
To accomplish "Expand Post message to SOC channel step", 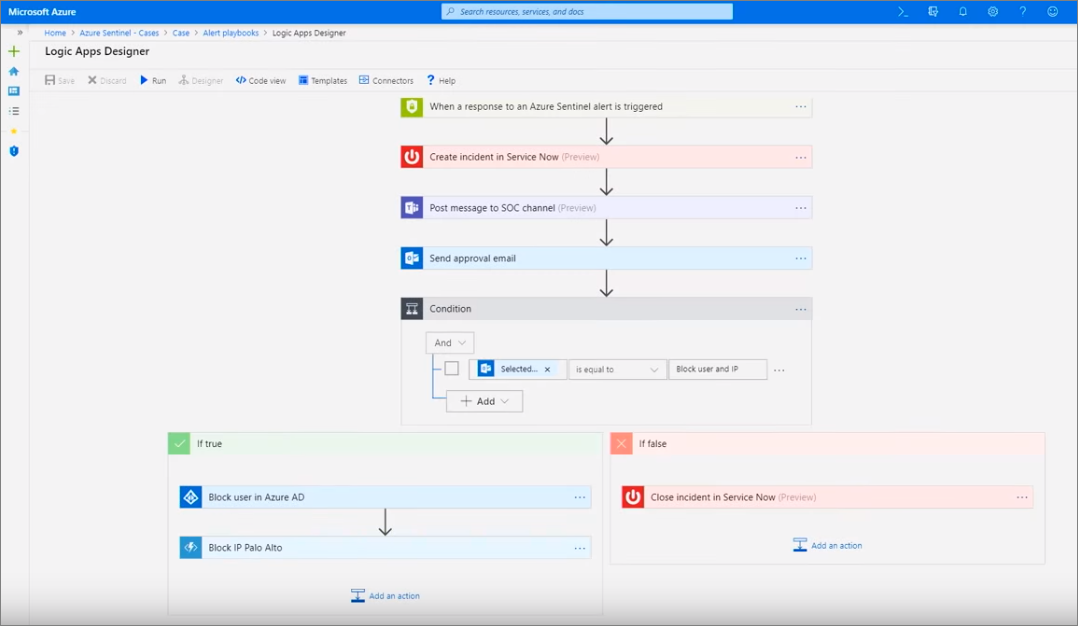I will pyautogui.click(x=606, y=208).
